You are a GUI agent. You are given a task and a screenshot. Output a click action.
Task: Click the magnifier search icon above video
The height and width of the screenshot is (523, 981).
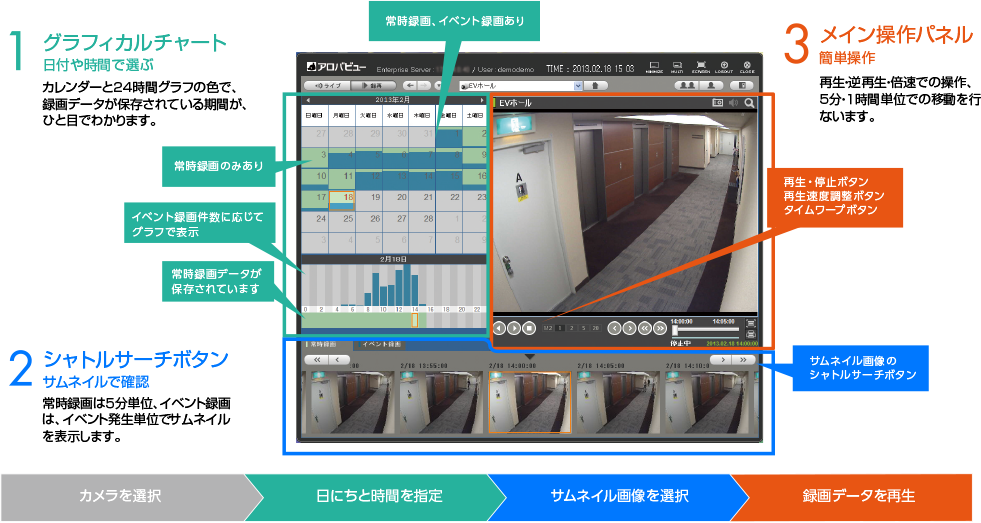[x=750, y=102]
